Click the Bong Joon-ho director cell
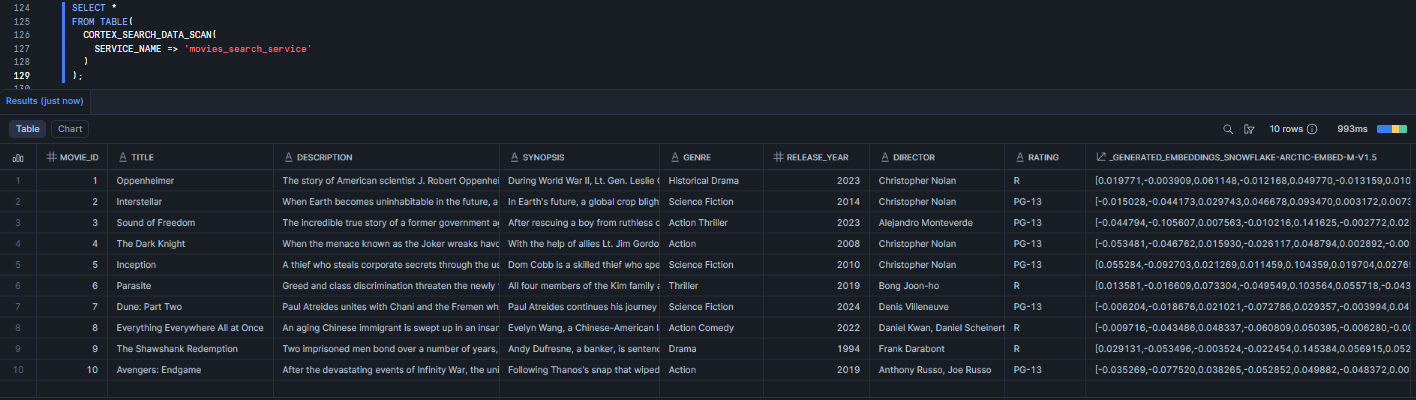The height and width of the screenshot is (400, 1416). click(937, 286)
